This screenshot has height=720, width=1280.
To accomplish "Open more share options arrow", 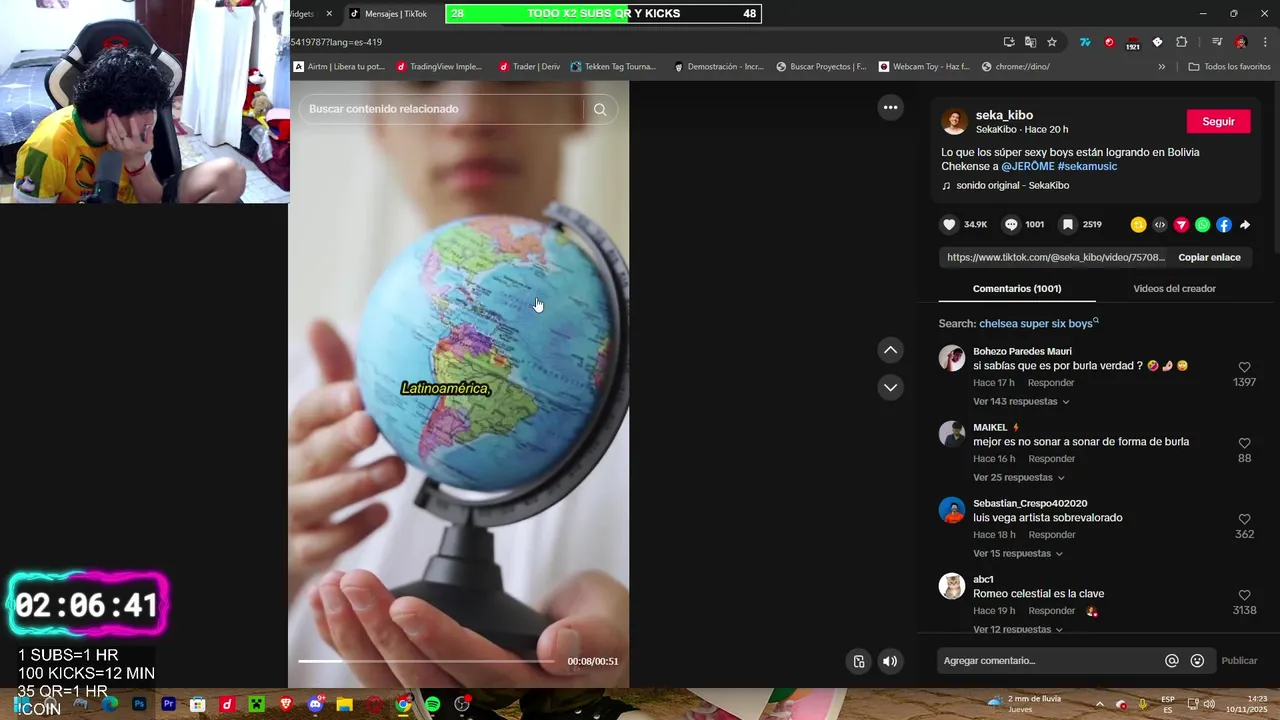I will [x=1245, y=225].
